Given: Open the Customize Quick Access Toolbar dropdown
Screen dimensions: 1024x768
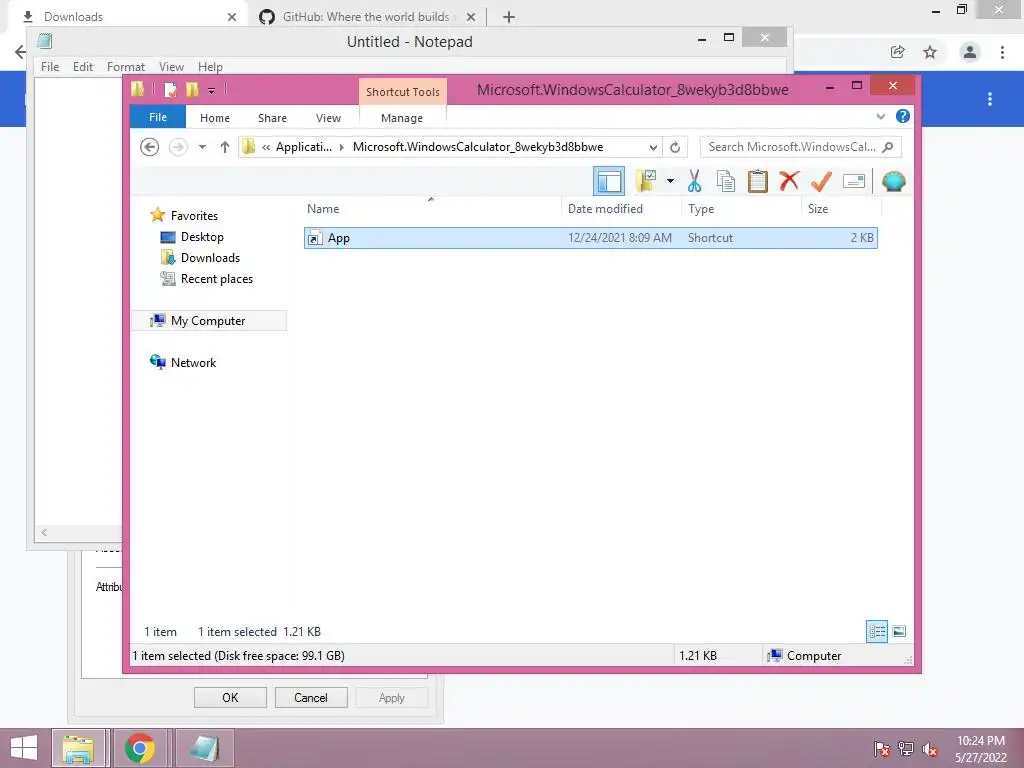Looking at the screenshot, I should click(211, 90).
